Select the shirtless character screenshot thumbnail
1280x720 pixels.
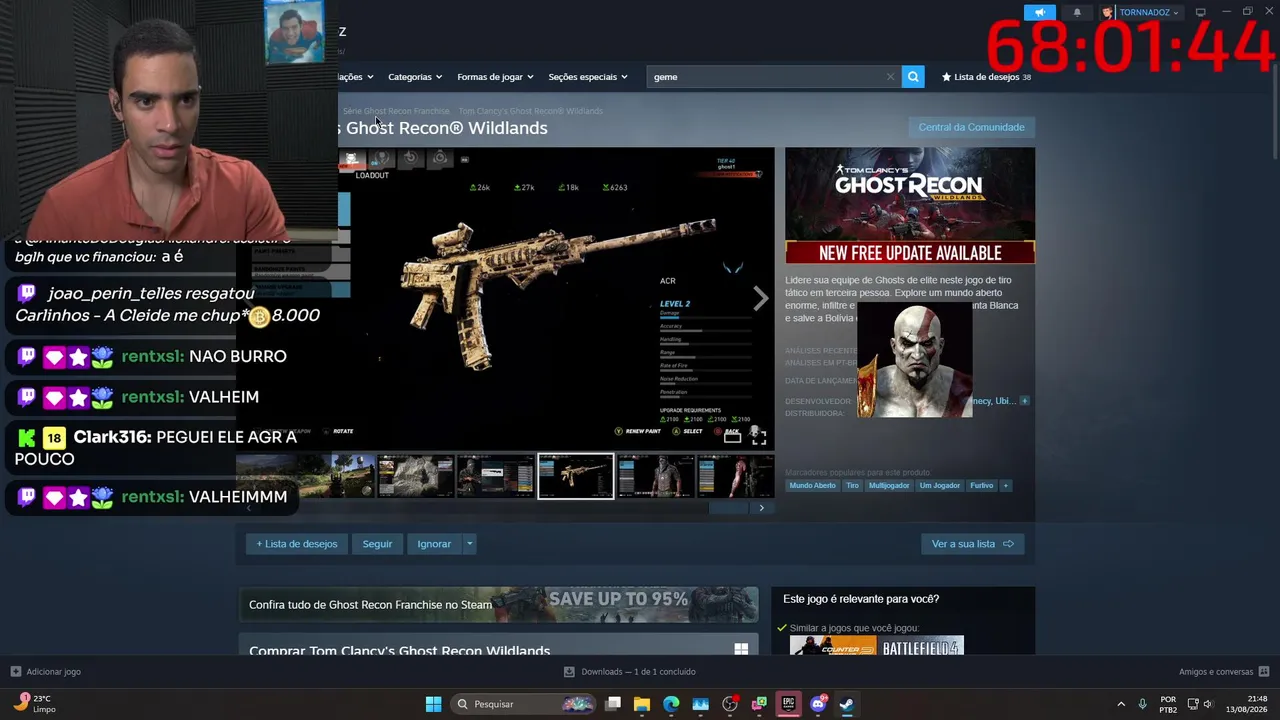click(735, 476)
